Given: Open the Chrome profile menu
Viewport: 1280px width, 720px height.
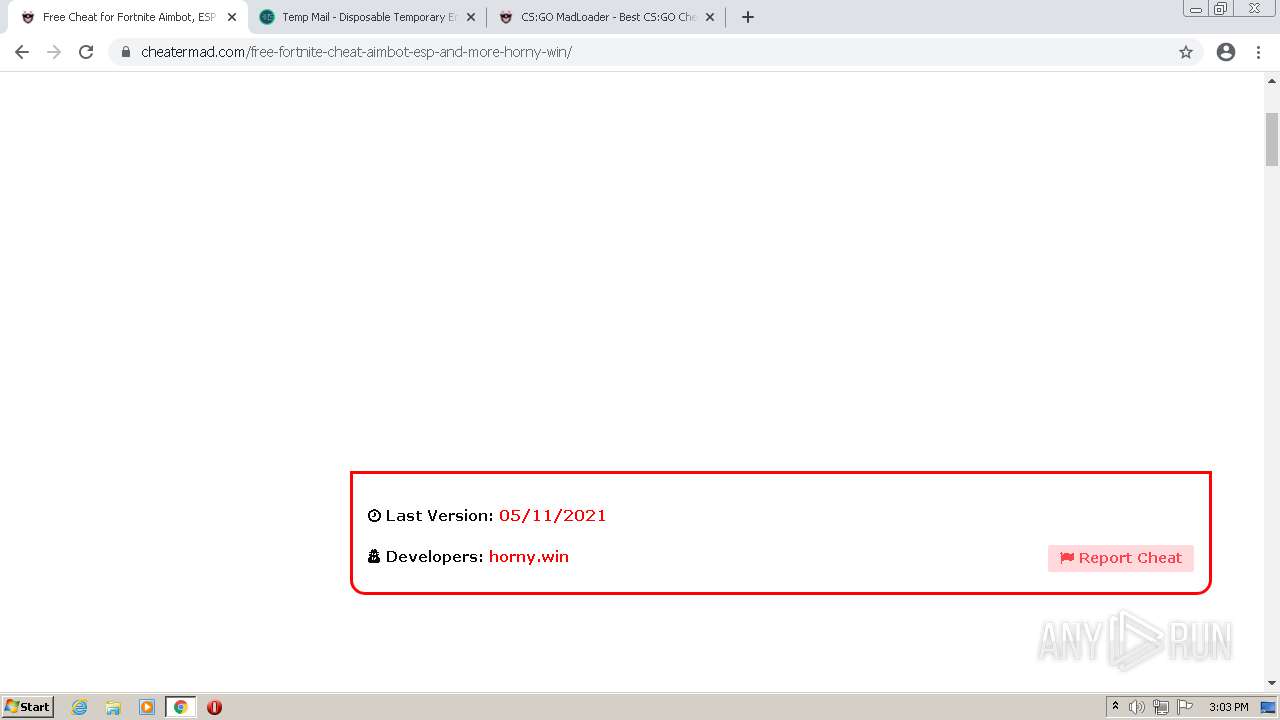Looking at the screenshot, I should 1226,52.
